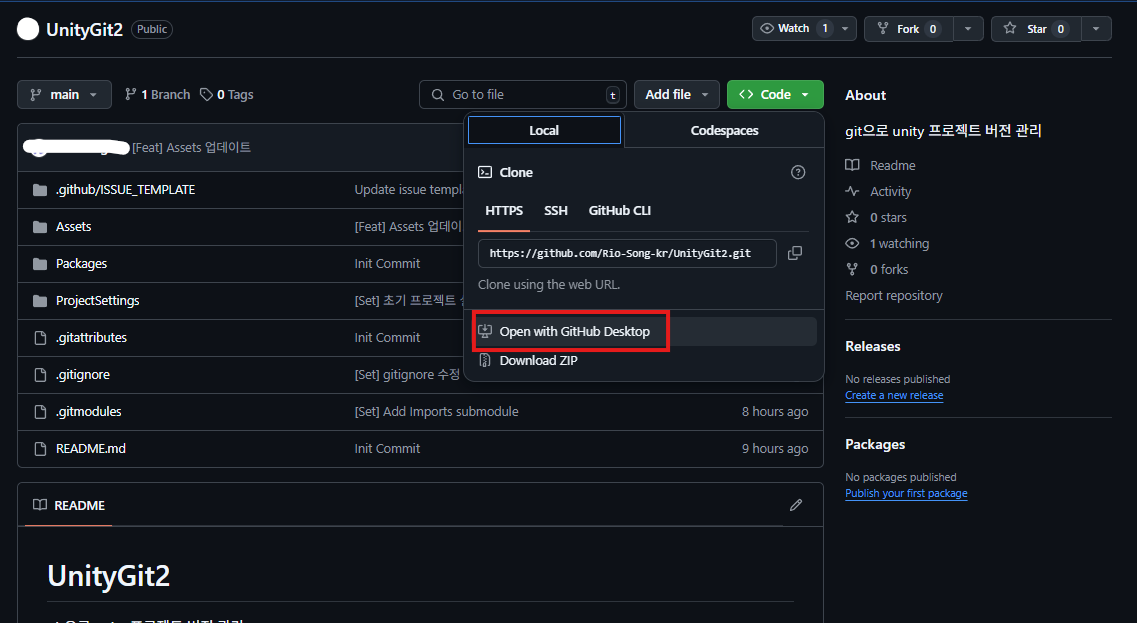Toggle the green Code dropdown button
1137x623 pixels.
coord(775,94)
